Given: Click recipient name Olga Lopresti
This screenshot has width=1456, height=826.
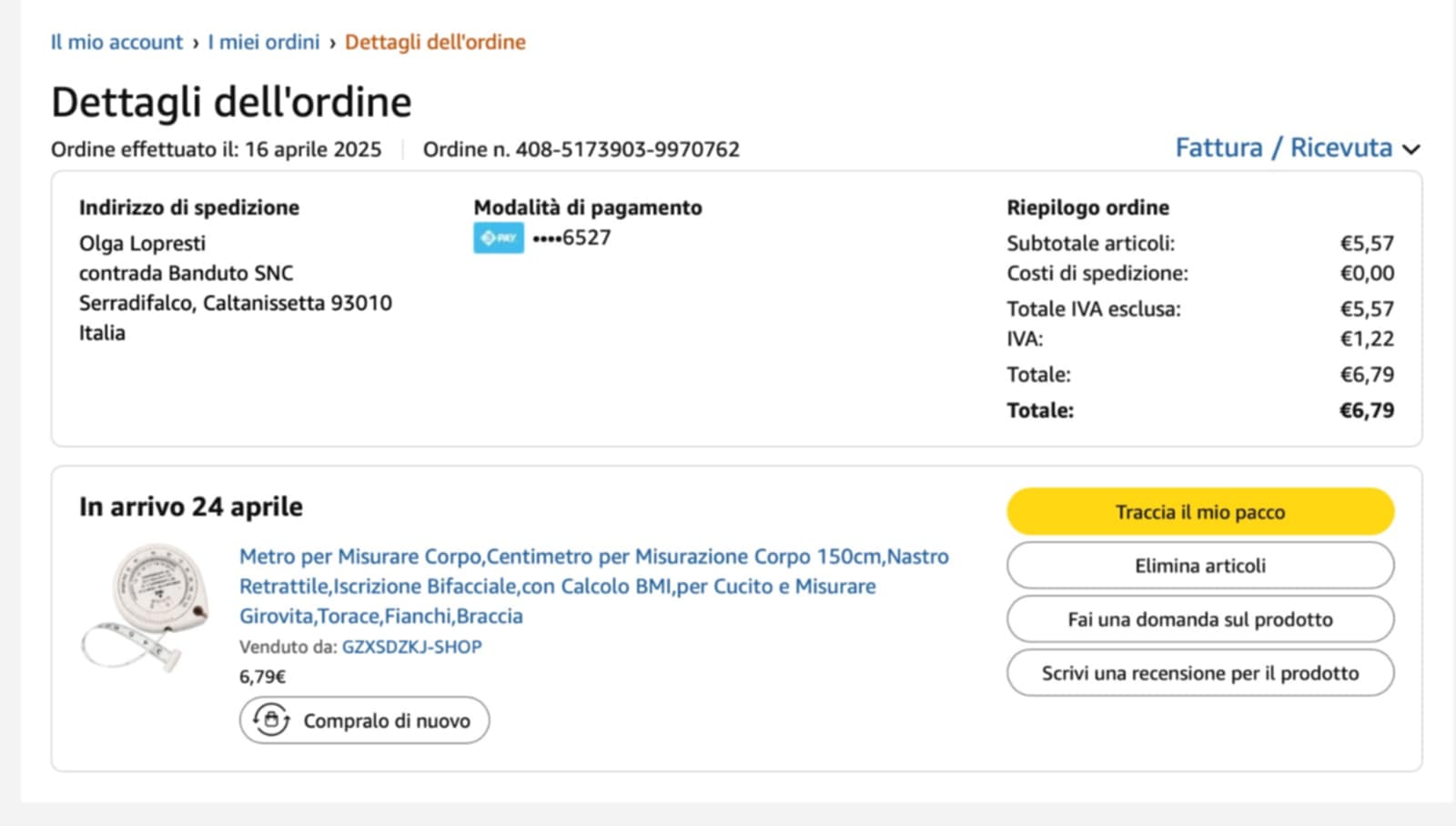Looking at the screenshot, I should point(142,243).
